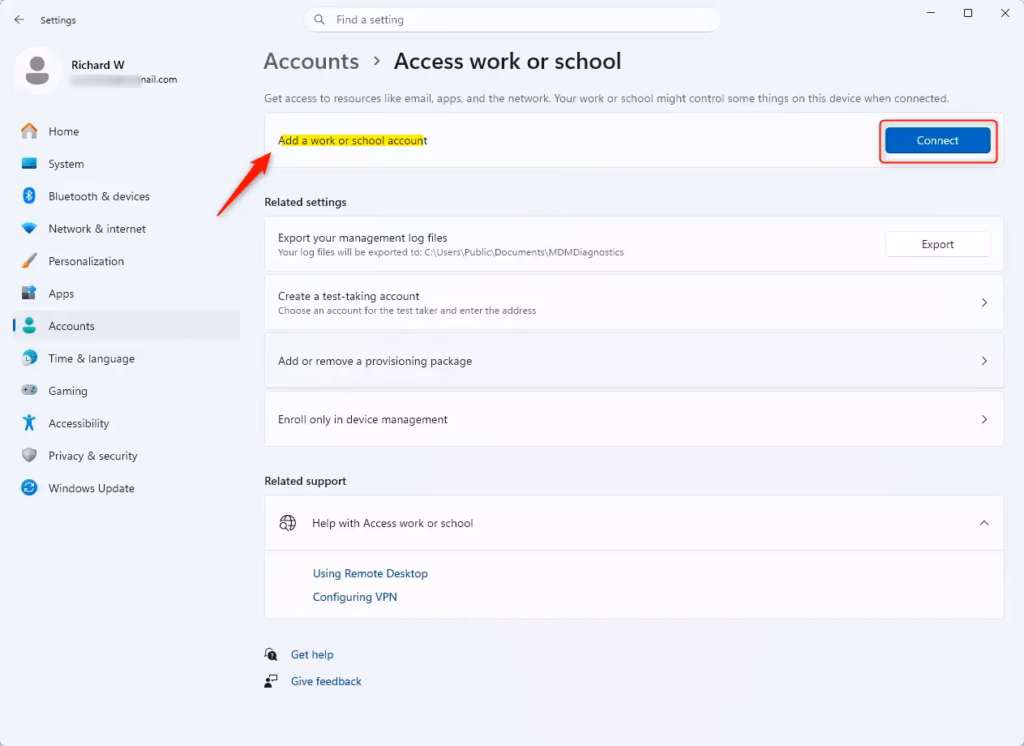1024x746 pixels.
Task: Click the Privacy & security shield icon
Action: coord(29,455)
